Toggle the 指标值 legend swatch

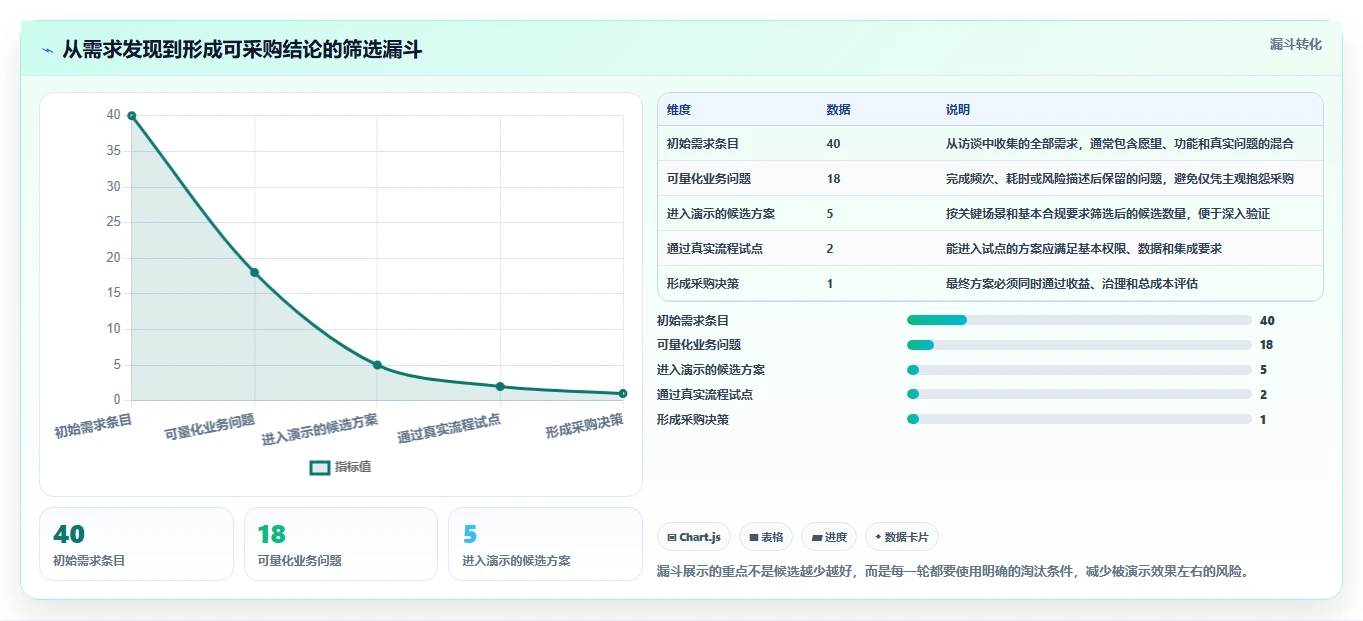(x=320, y=467)
